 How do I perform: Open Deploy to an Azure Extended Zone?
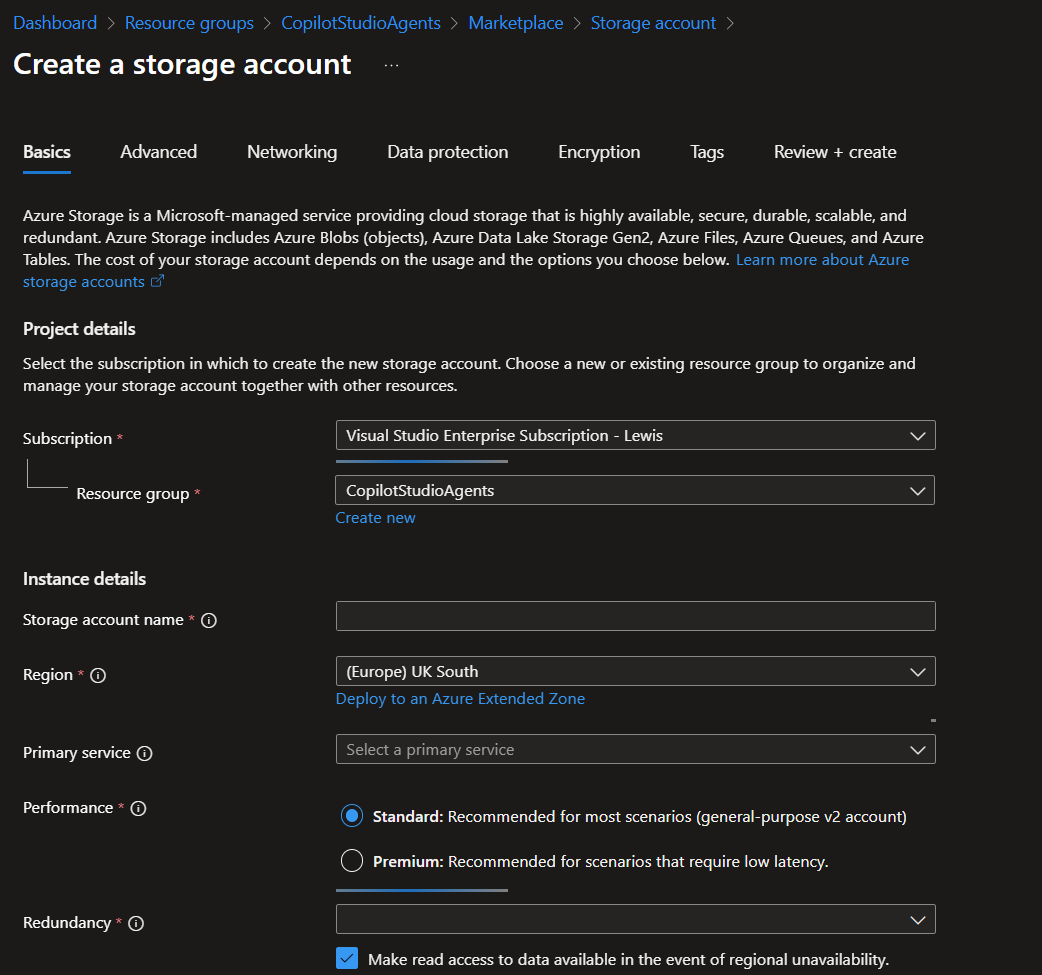(460, 698)
